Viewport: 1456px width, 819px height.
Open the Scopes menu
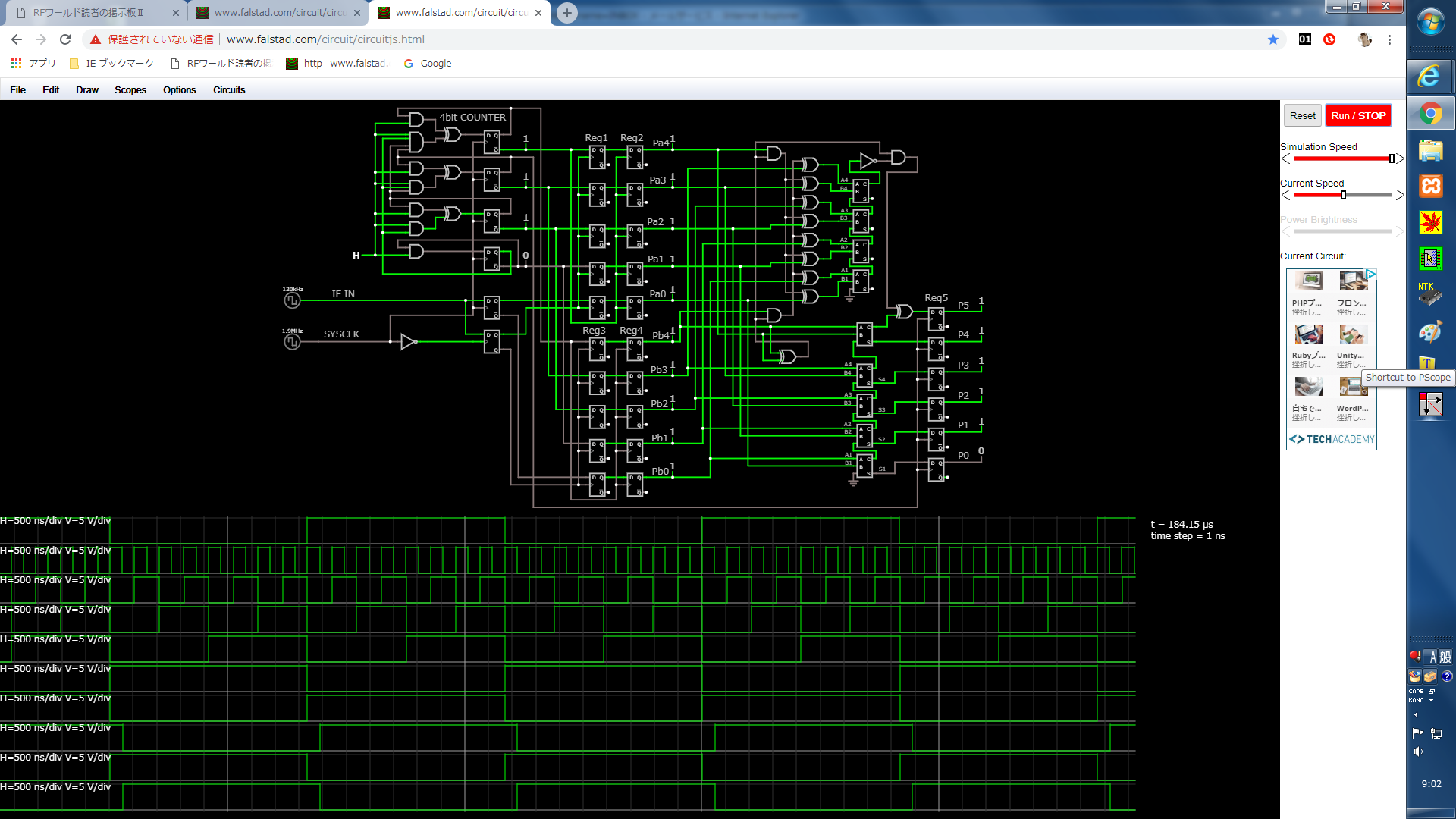pyautogui.click(x=130, y=89)
